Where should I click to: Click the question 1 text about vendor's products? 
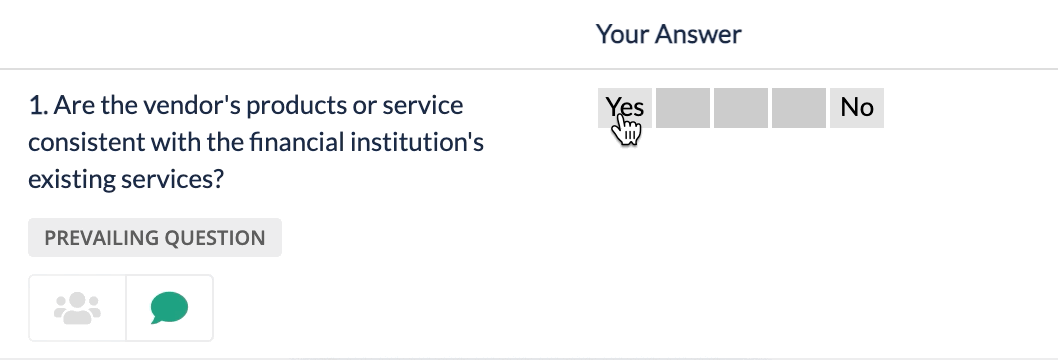pos(256,142)
